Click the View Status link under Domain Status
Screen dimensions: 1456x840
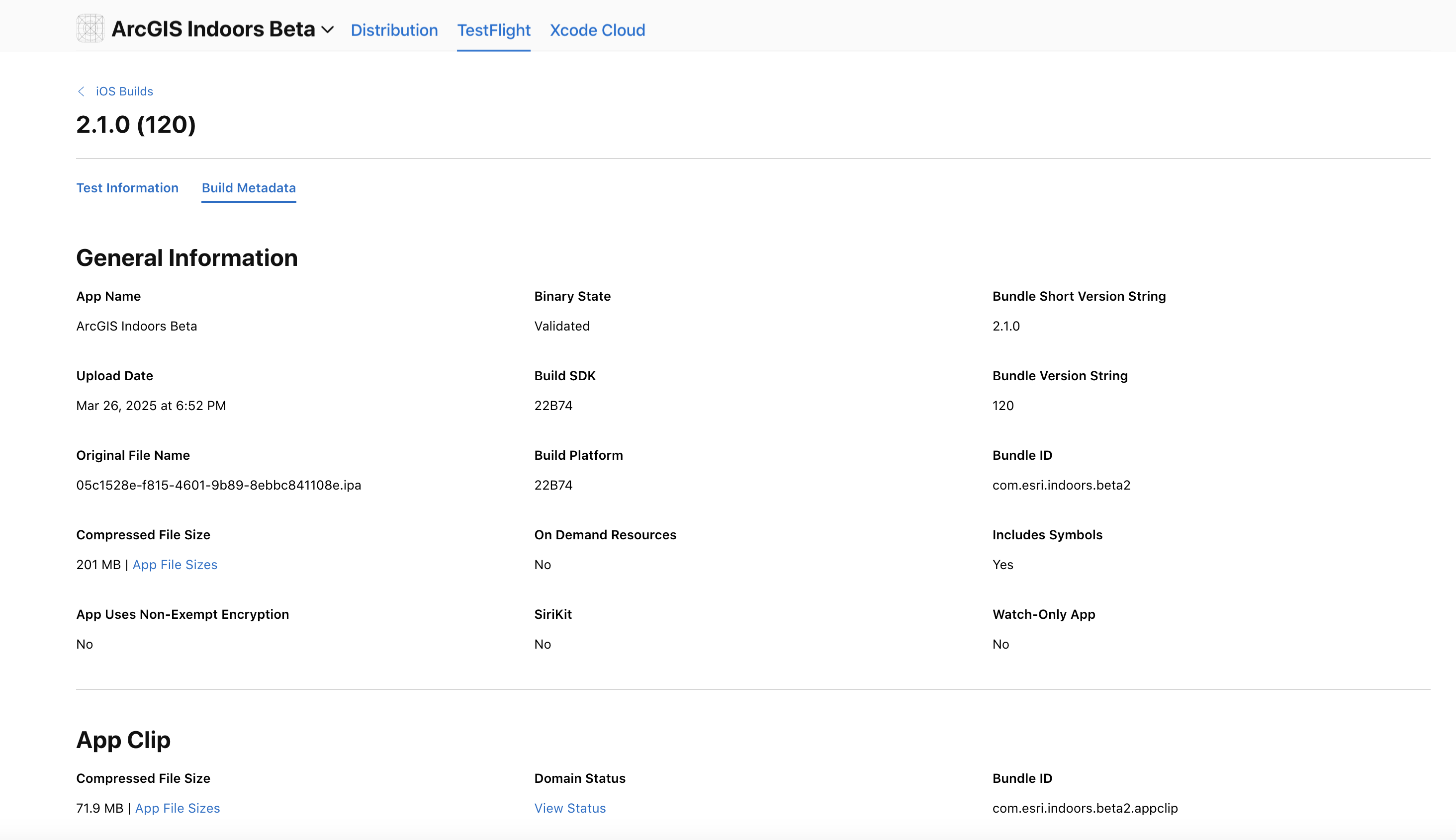[570, 808]
